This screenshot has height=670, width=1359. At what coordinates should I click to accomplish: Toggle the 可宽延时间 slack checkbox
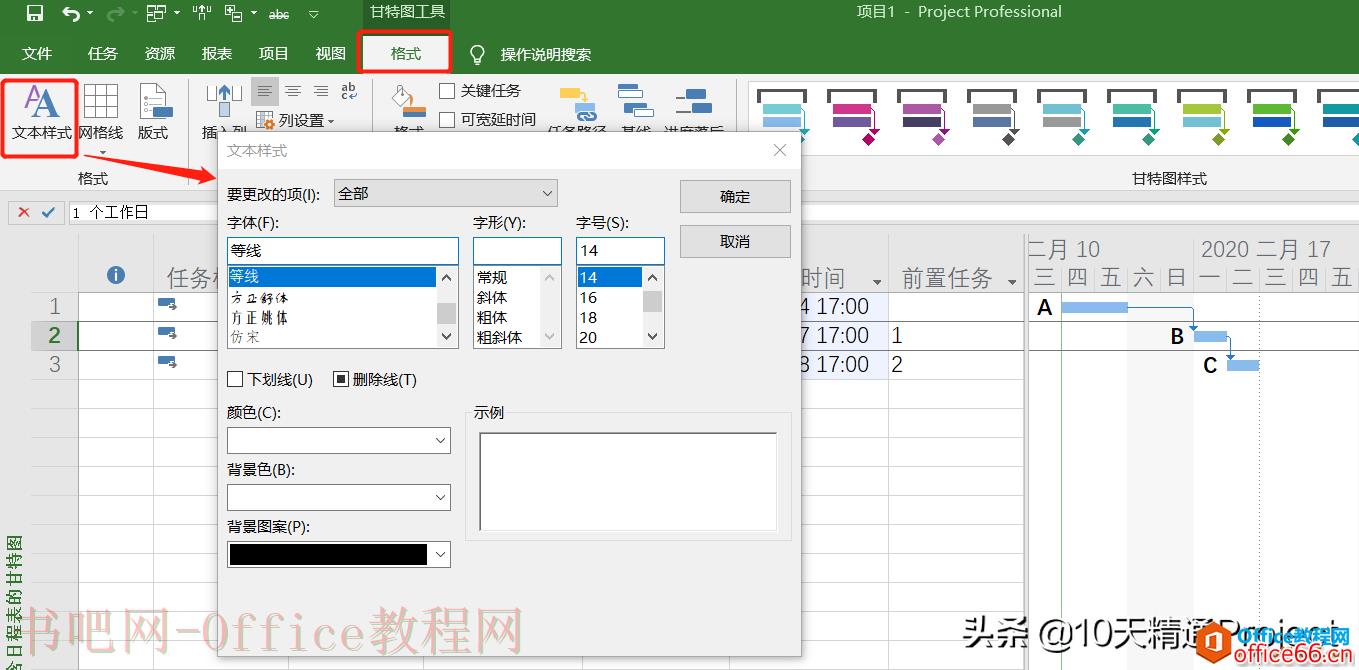(x=447, y=119)
